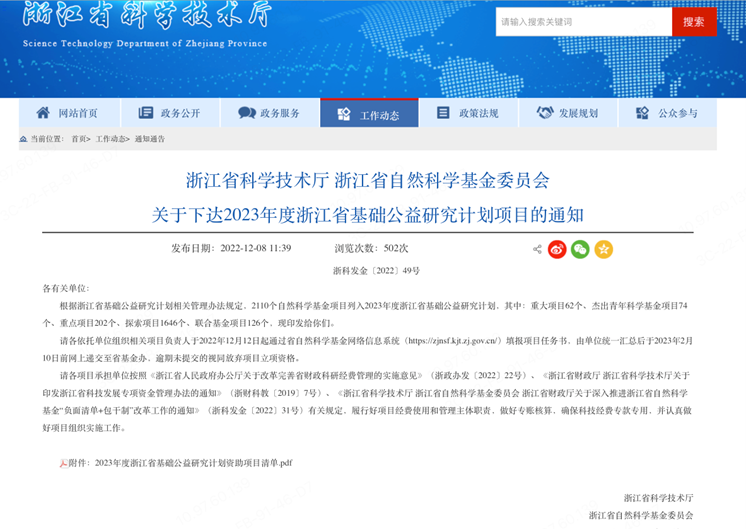Click the article title line 关于下达2023年度
Image resolution: width=746 pixels, height=529 pixels.
[367, 215]
